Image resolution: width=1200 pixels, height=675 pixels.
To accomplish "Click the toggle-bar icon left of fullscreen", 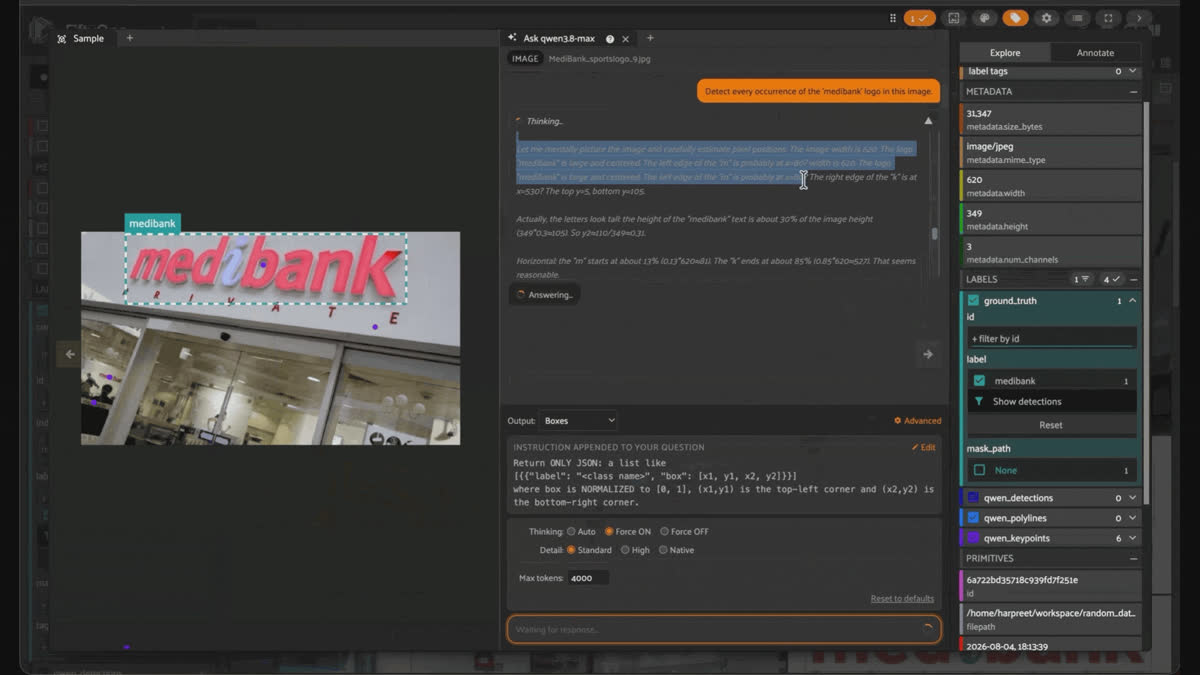I will (x=1077, y=18).
